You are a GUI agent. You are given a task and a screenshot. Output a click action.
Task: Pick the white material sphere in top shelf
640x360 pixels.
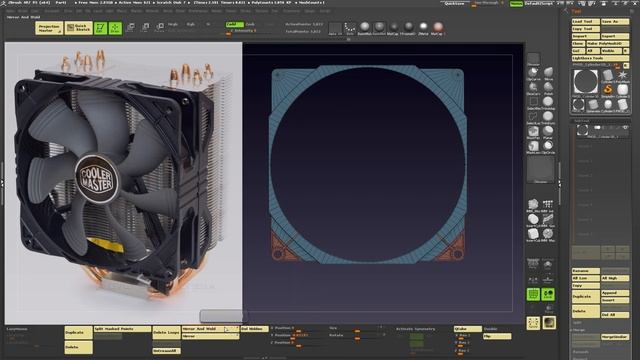(x=423, y=28)
